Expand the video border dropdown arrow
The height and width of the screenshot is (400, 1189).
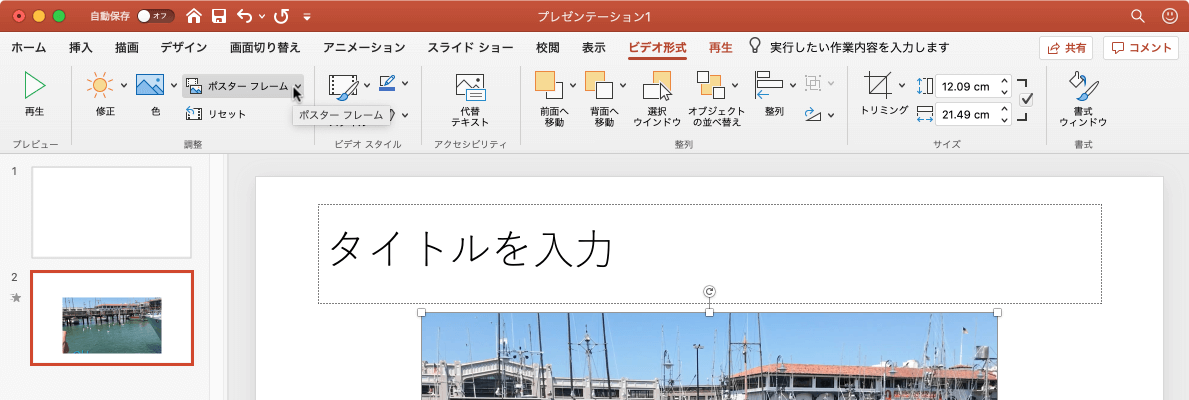(x=405, y=83)
